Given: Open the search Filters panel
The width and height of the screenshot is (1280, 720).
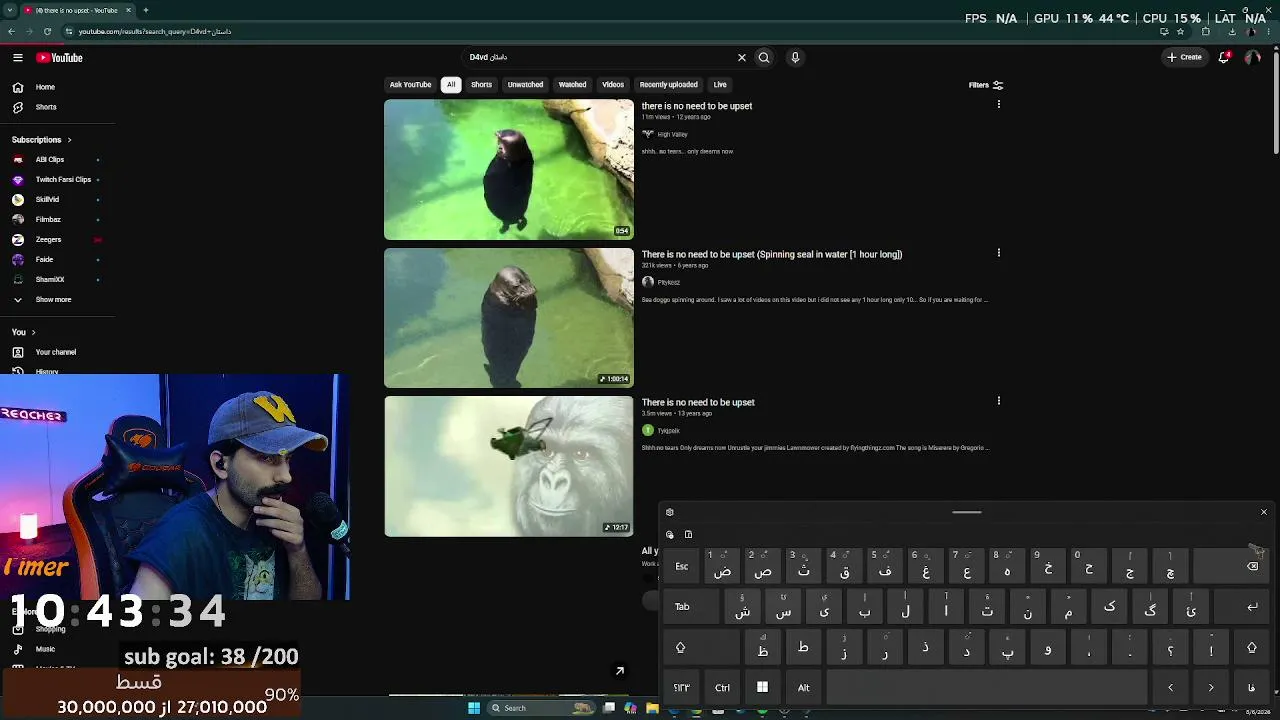Looking at the screenshot, I should (986, 85).
